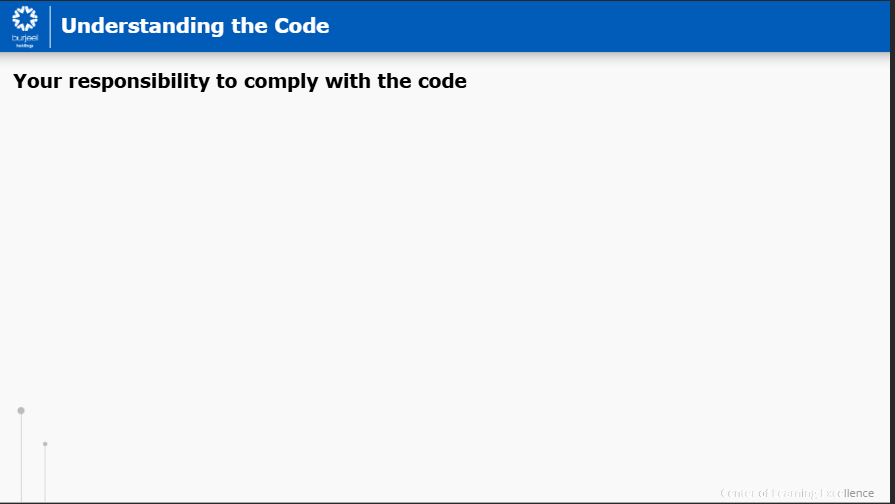Click the Burjeel star logo icon
Image resolution: width=895 pixels, height=504 pixels.
coord(25,19)
